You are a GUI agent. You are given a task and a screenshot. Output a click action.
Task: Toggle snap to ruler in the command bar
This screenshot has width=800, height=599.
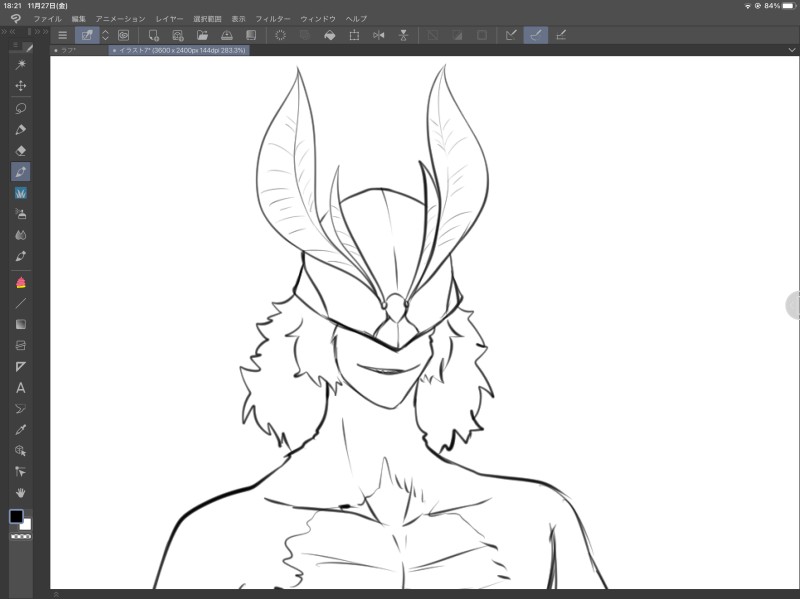(x=511, y=35)
